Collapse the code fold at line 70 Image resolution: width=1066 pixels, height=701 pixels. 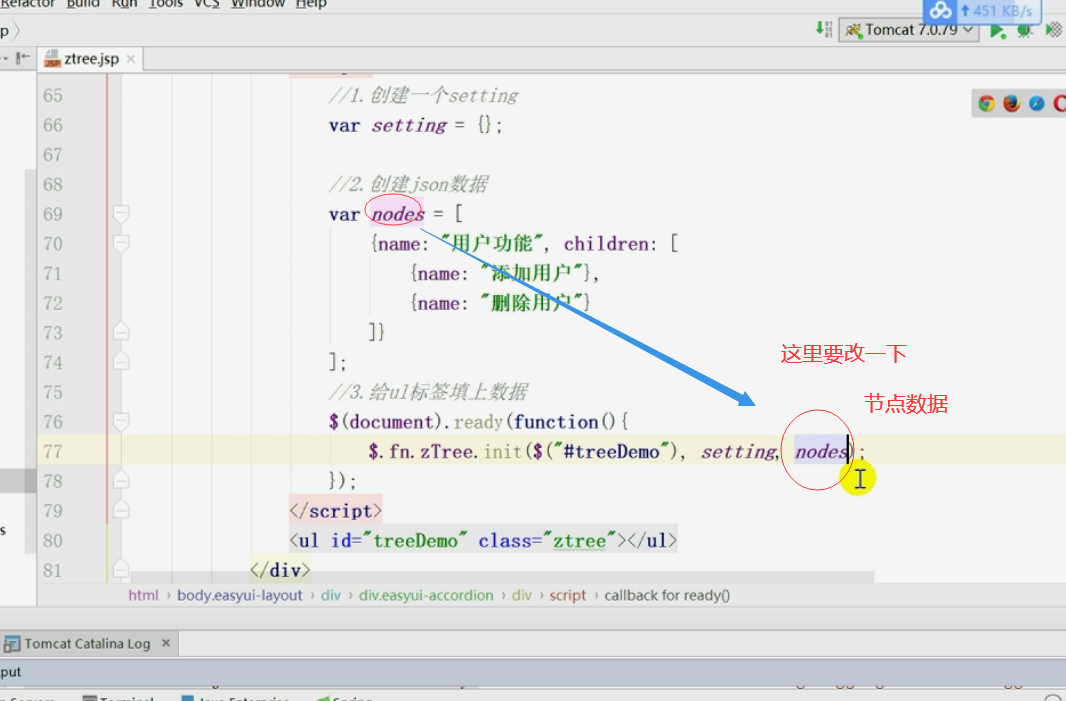coord(121,243)
